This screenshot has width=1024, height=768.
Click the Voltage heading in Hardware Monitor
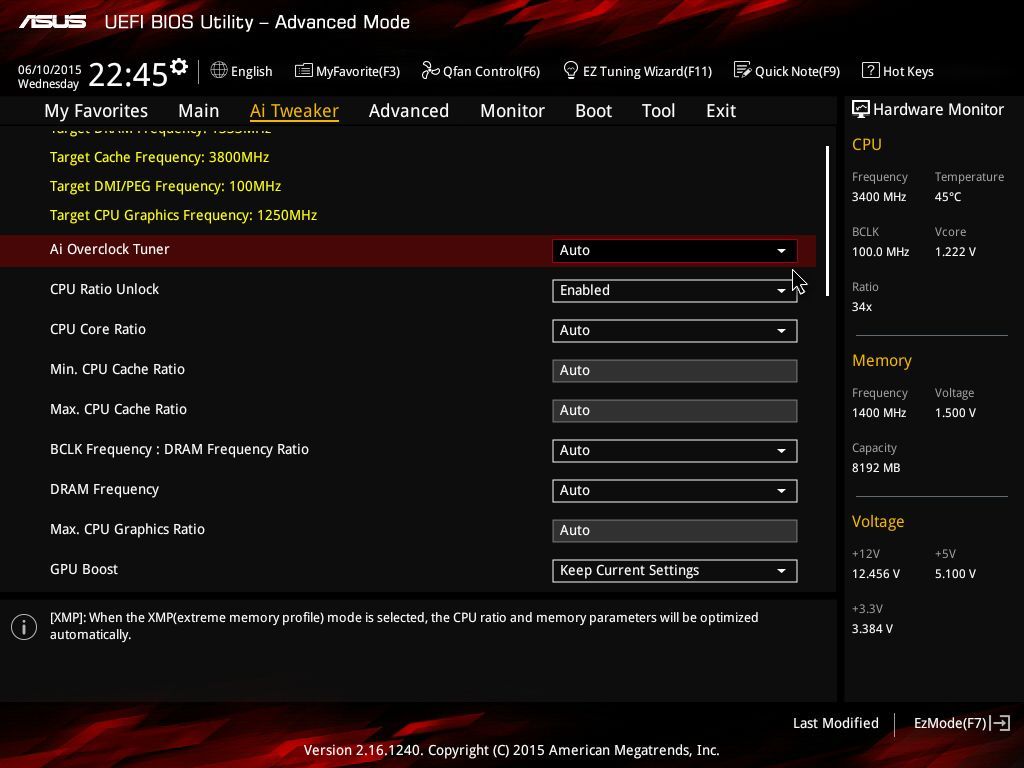coord(878,522)
